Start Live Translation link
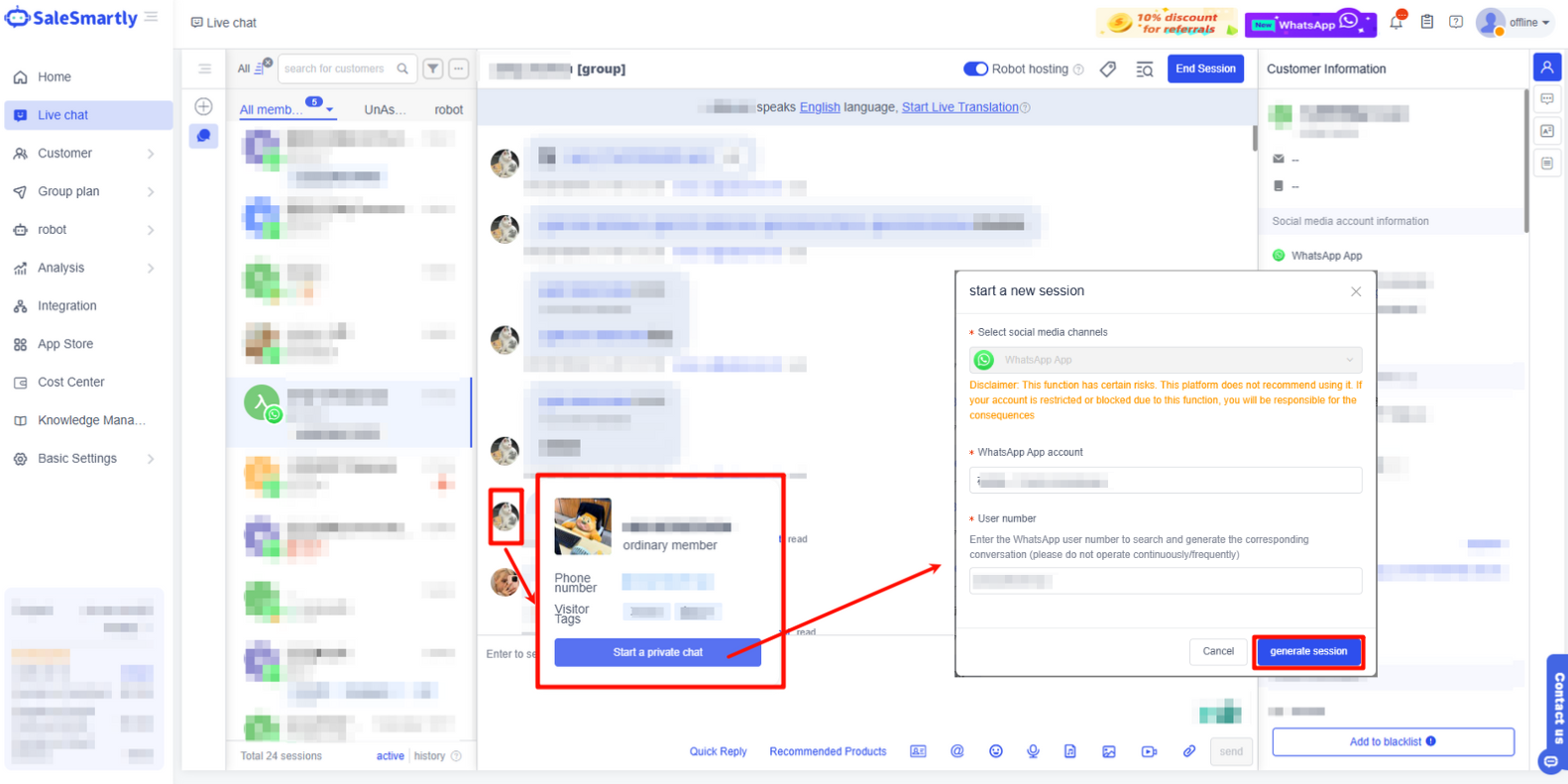The width and height of the screenshot is (1568, 784). (x=959, y=107)
